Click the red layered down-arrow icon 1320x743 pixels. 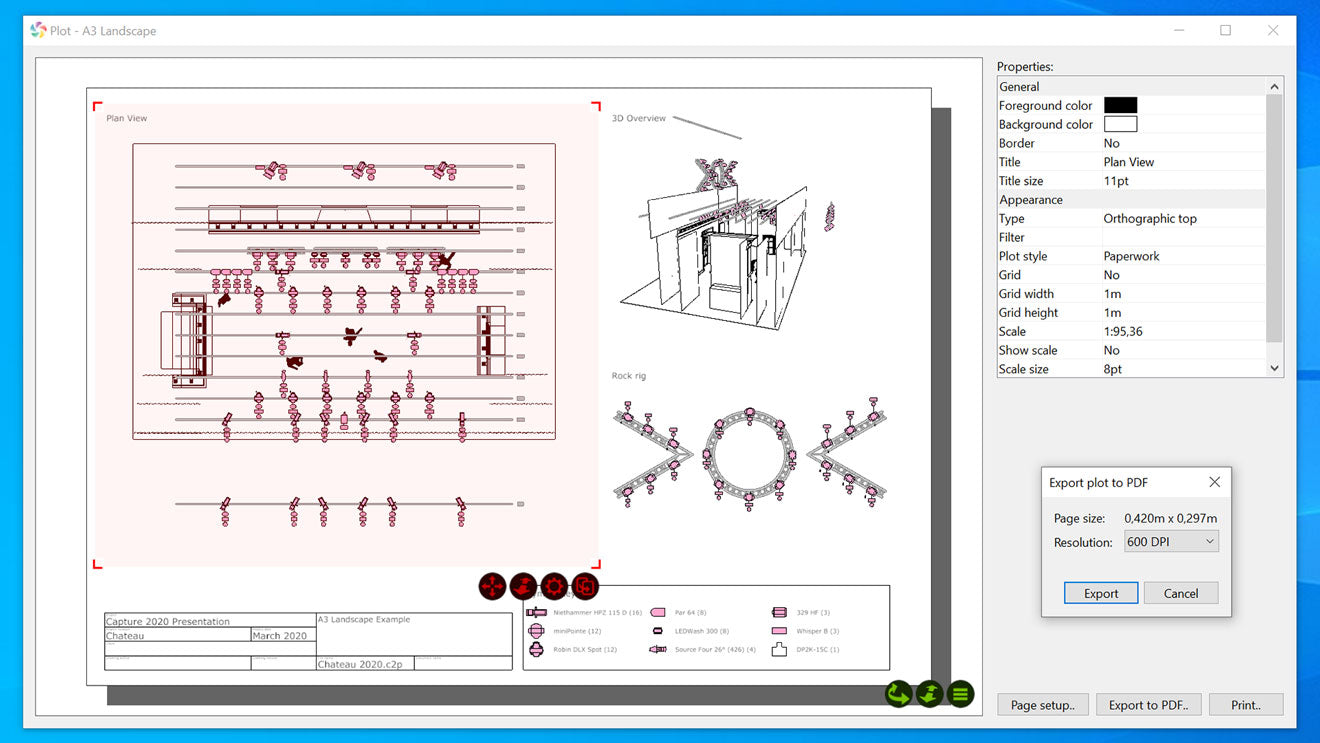click(x=523, y=586)
